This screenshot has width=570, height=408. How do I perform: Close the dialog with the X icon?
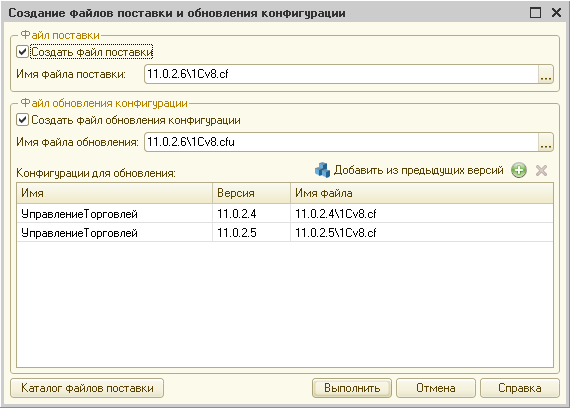pyautogui.click(x=557, y=13)
